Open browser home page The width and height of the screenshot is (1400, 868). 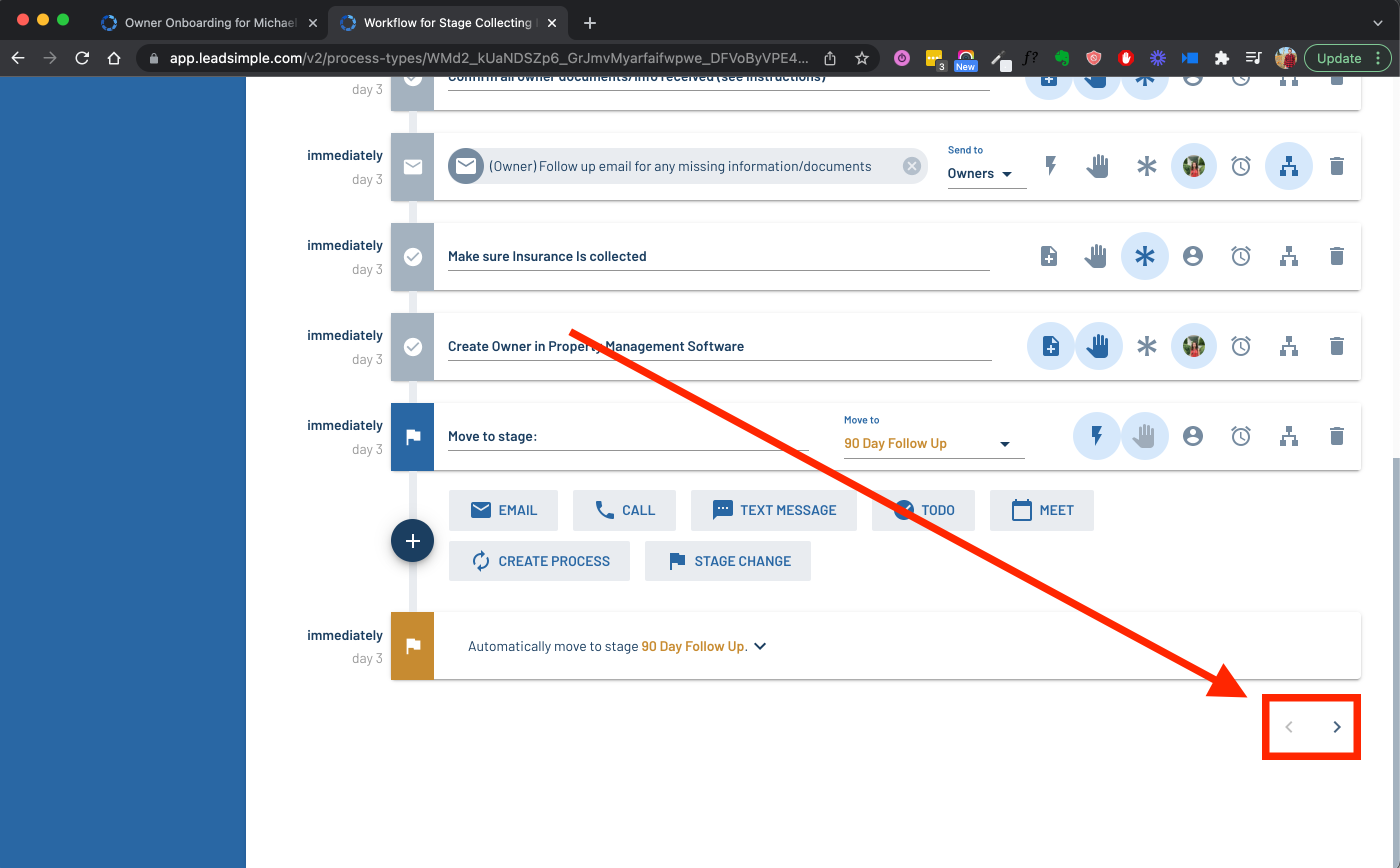coord(114,58)
